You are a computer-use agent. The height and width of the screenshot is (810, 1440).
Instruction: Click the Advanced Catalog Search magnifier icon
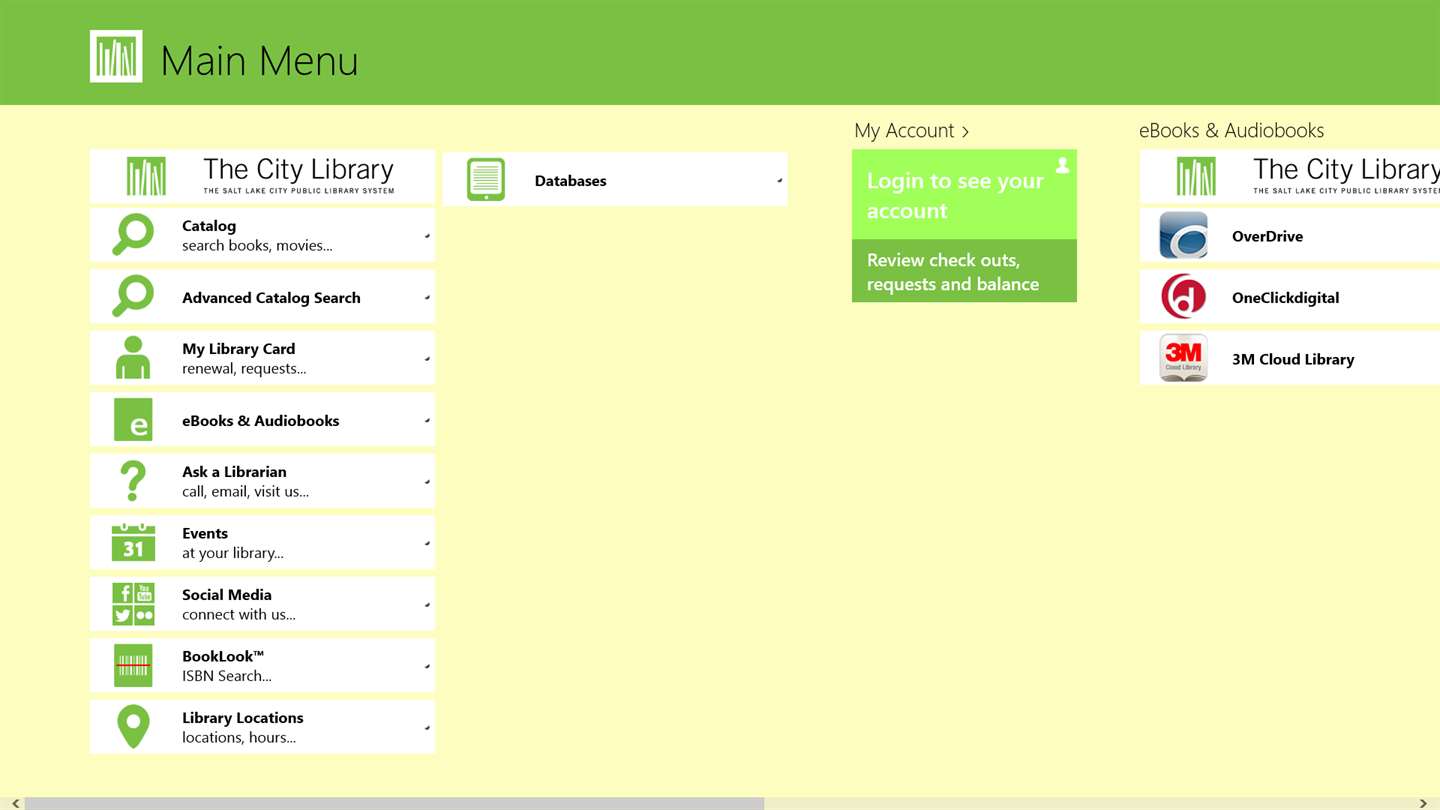(x=133, y=297)
